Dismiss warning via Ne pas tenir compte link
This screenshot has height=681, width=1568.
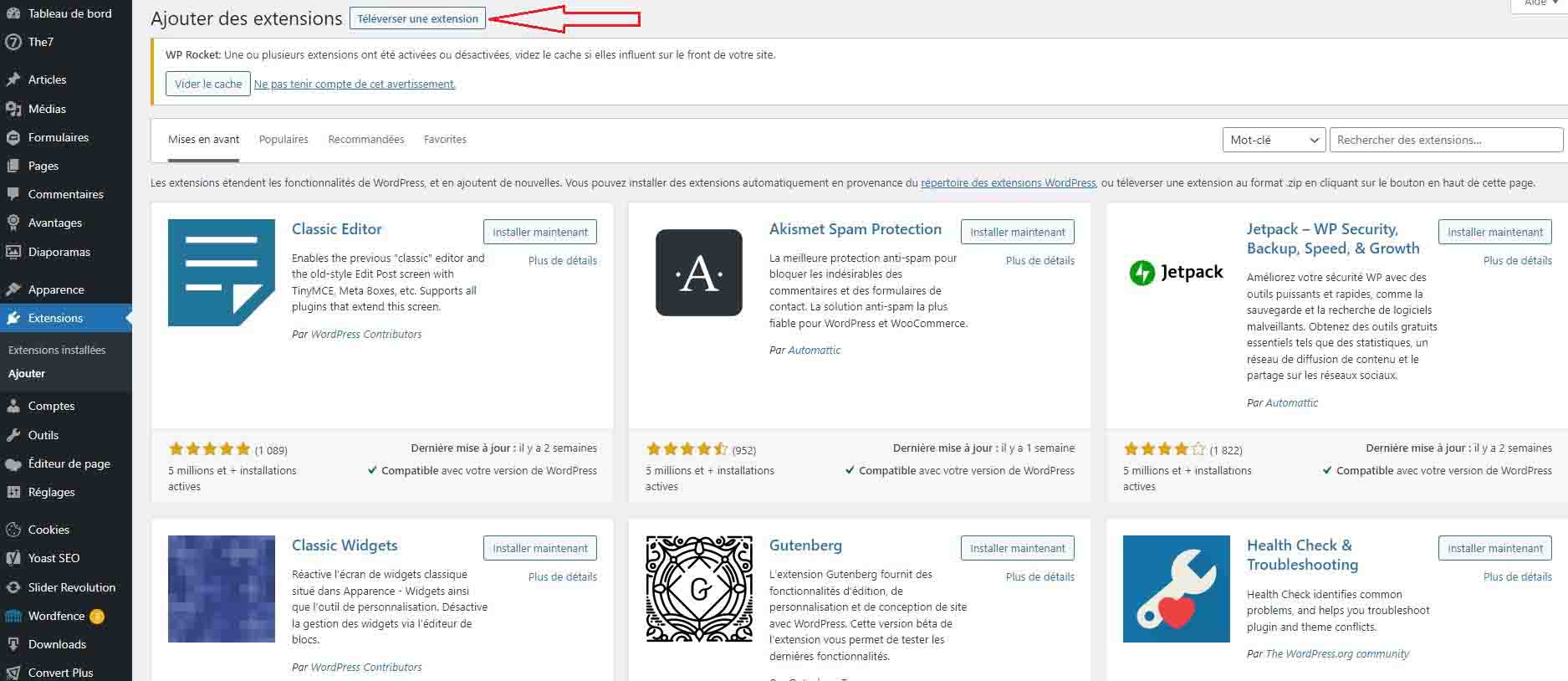355,84
